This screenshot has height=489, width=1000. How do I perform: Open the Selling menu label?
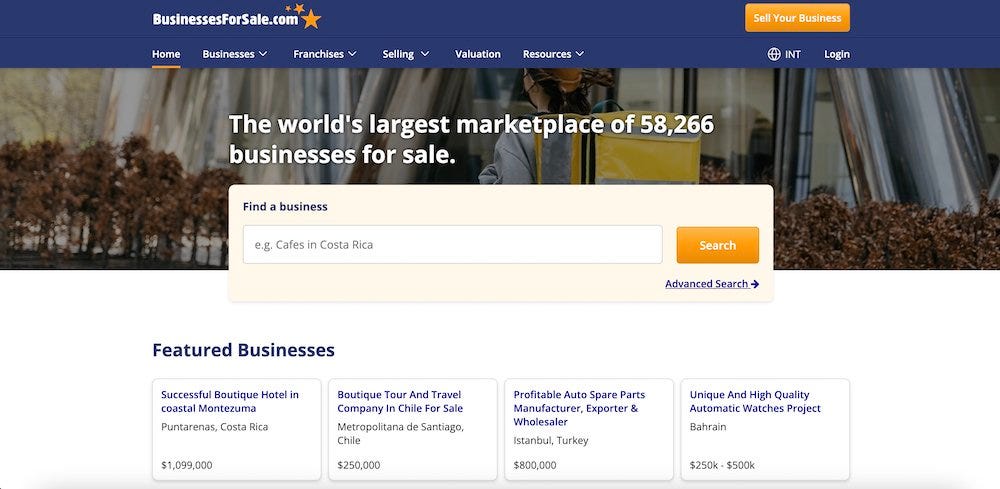tap(398, 54)
